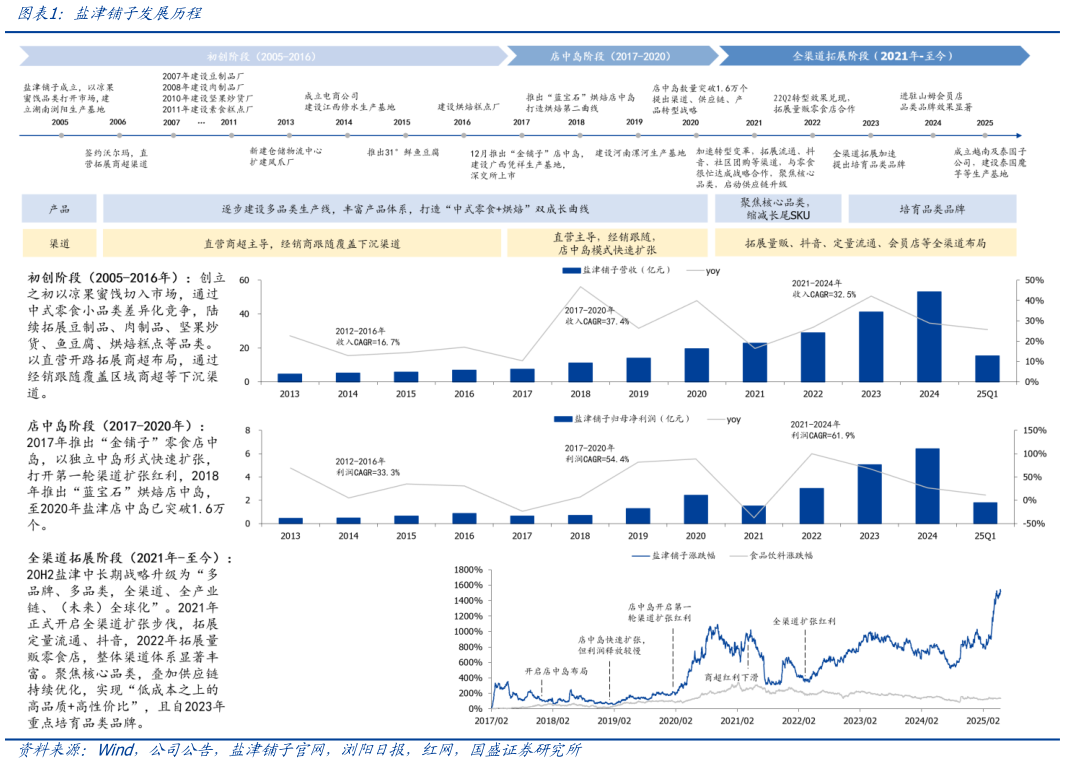Click the "渠道" row label box
This screenshot has height=763, width=1065.
59,243
